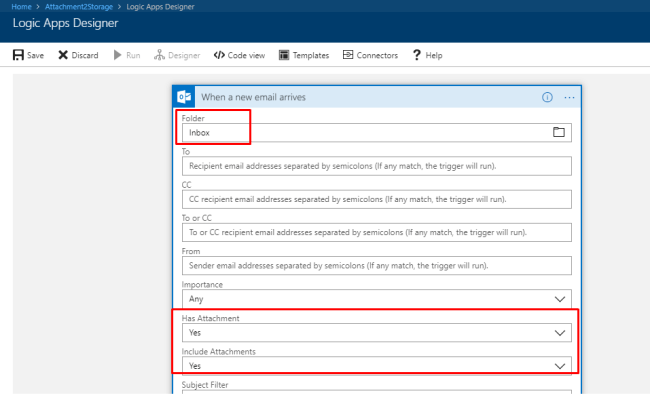Click the Discard X icon
The image size is (650, 404).
point(63,55)
